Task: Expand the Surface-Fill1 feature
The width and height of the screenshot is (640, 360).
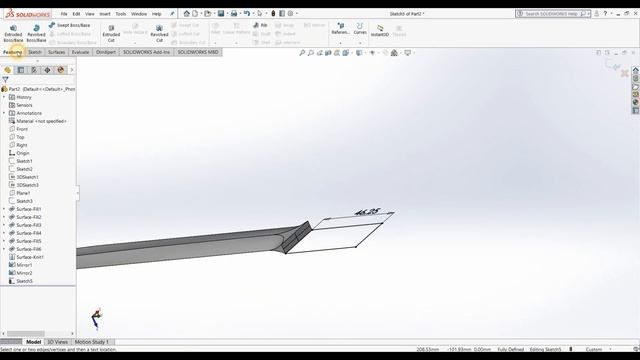Action: pos(4,209)
